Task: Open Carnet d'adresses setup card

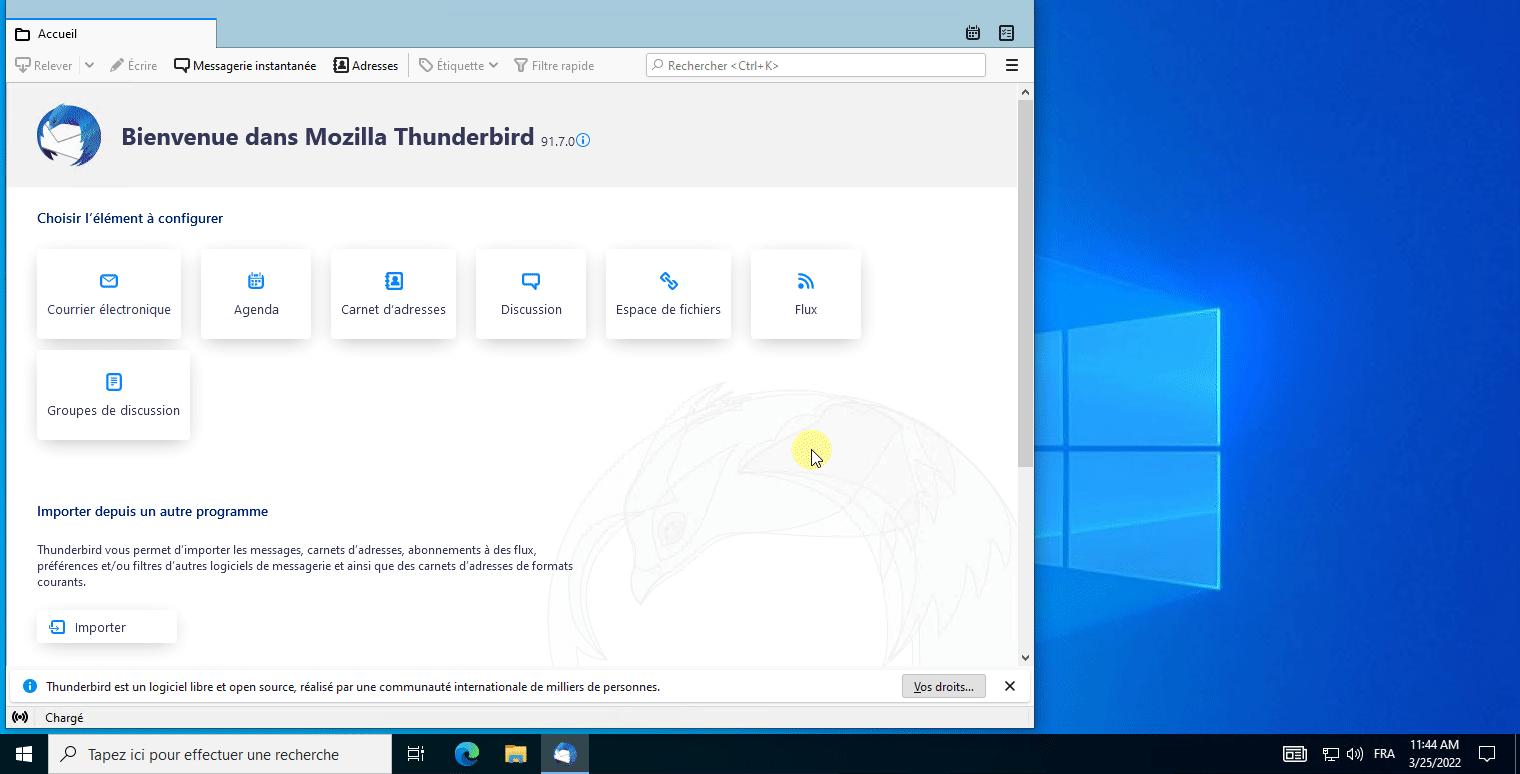Action: coord(393,294)
